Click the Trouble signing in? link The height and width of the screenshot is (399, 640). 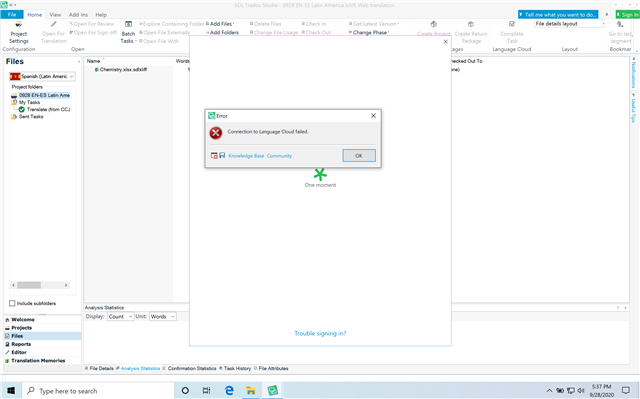click(320, 333)
